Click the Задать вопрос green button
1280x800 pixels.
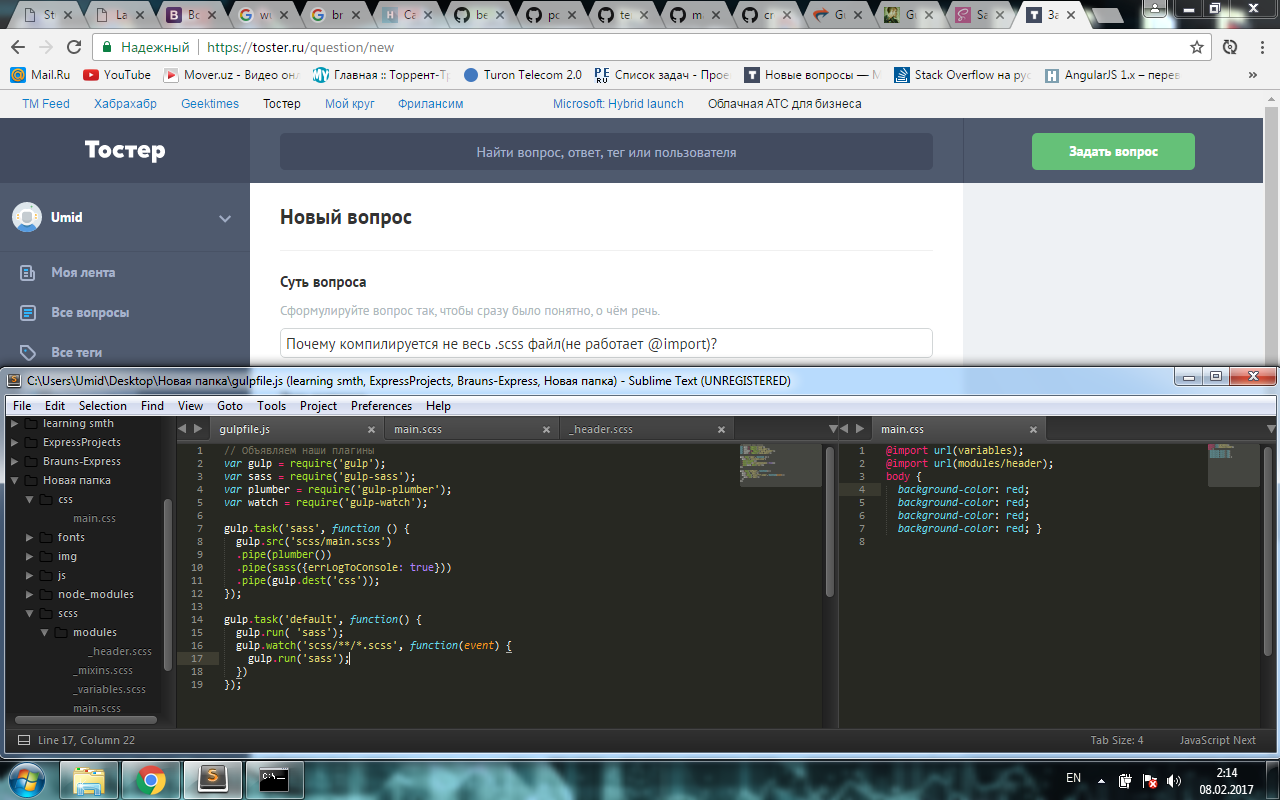point(1113,151)
